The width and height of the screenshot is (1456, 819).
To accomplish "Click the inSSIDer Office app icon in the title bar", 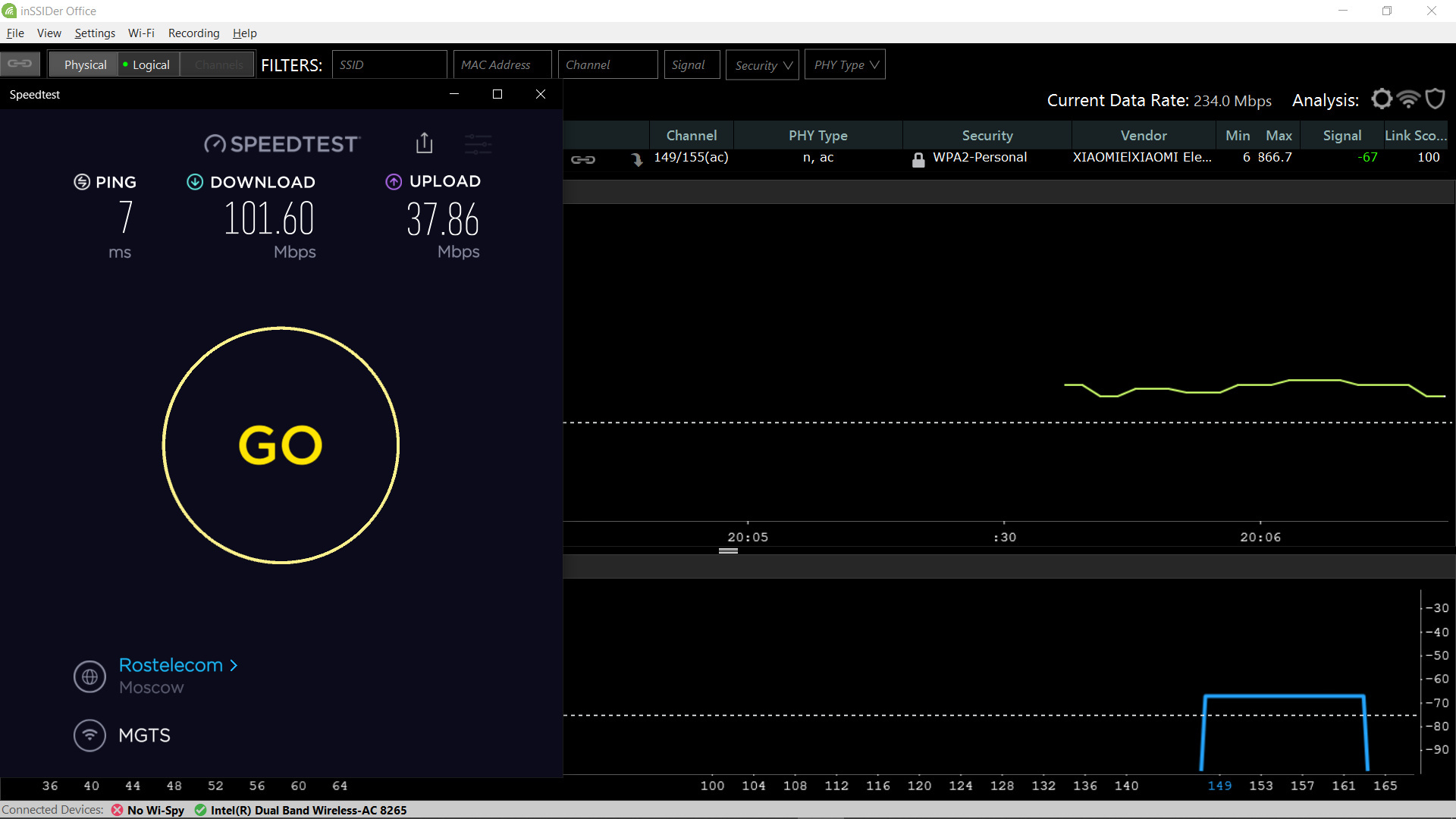I will point(9,11).
